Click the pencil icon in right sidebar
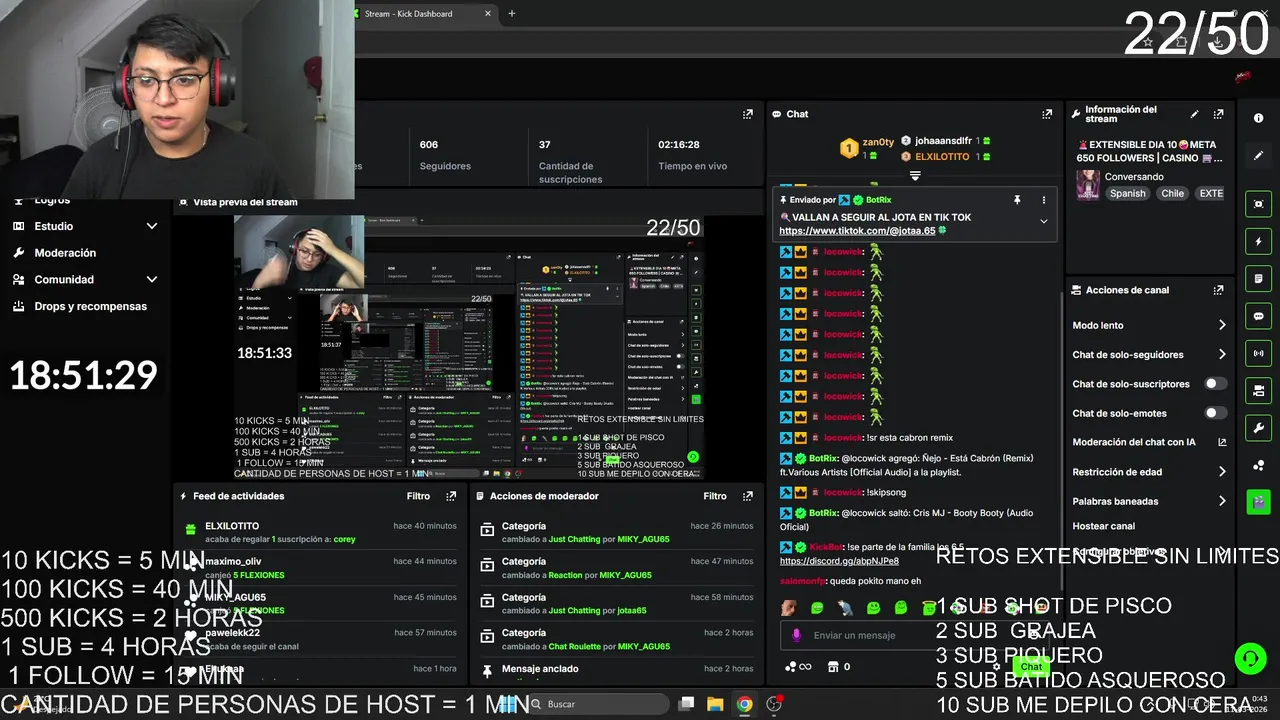The height and width of the screenshot is (720, 1280). tap(1258, 156)
